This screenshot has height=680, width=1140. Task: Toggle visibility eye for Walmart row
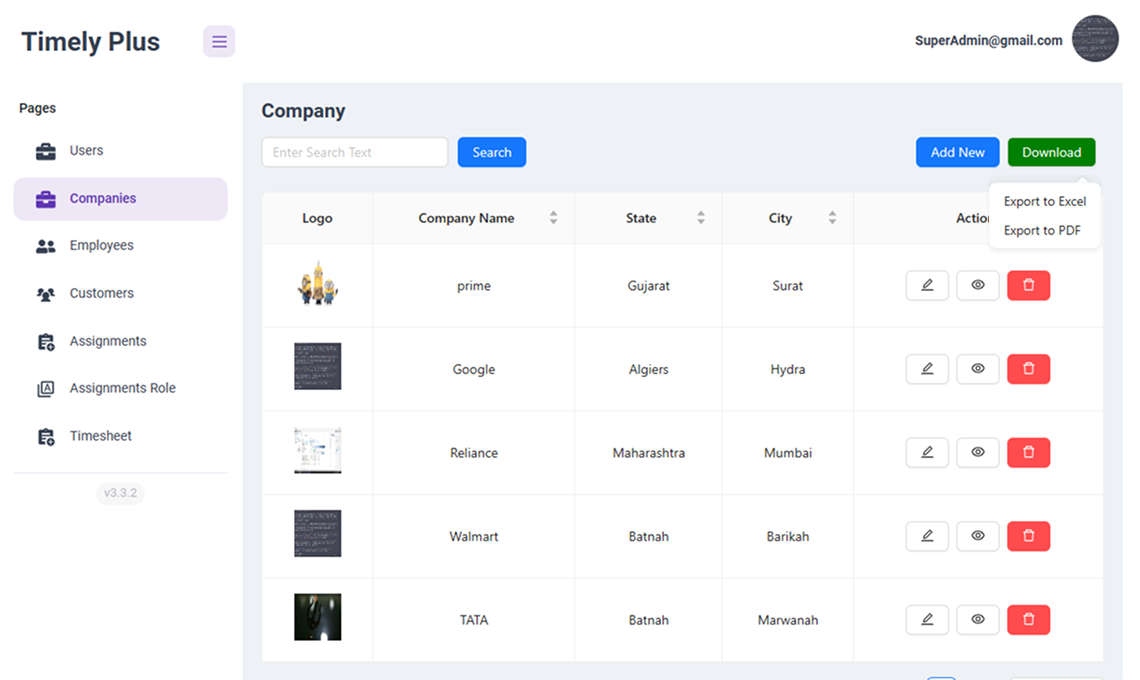(x=977, y=536)
